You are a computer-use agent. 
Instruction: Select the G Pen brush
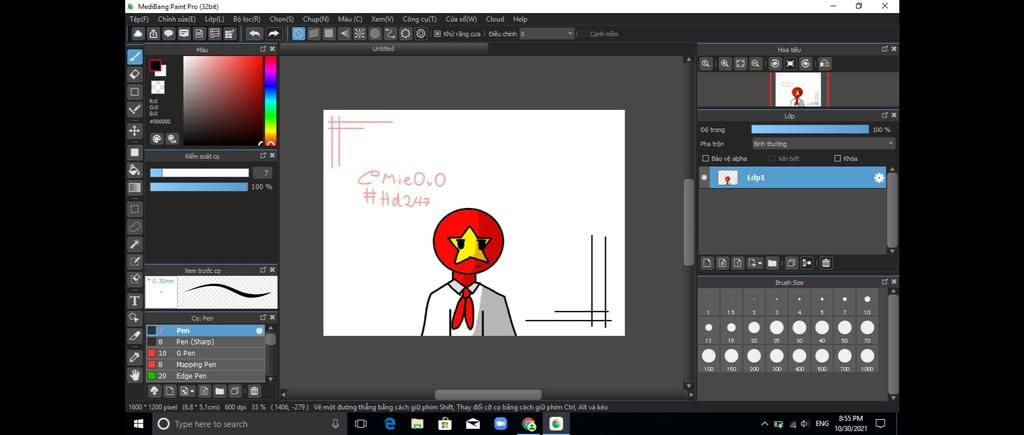(x=205, y=353)
